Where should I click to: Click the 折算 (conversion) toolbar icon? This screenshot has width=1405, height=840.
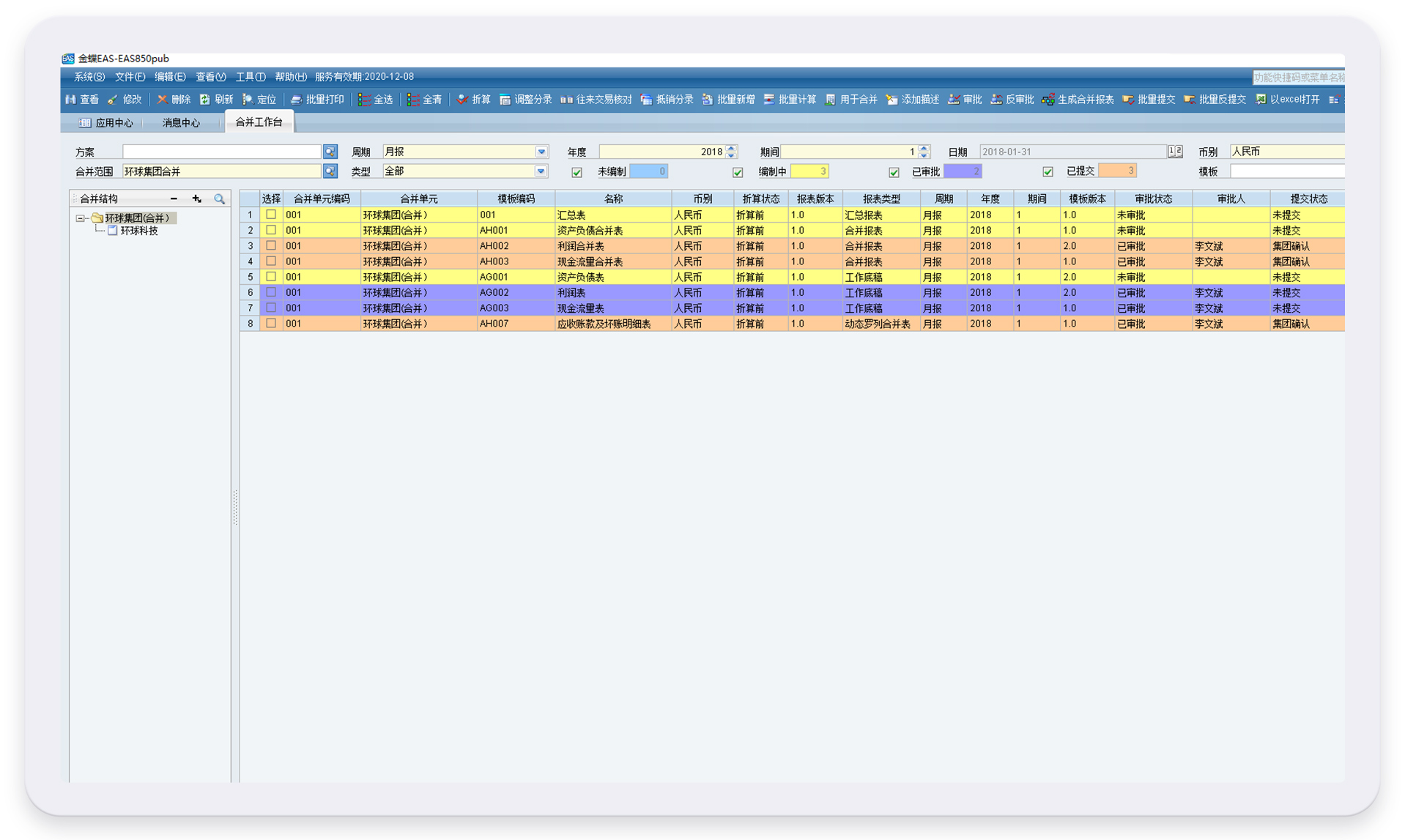tap(462, 100)
